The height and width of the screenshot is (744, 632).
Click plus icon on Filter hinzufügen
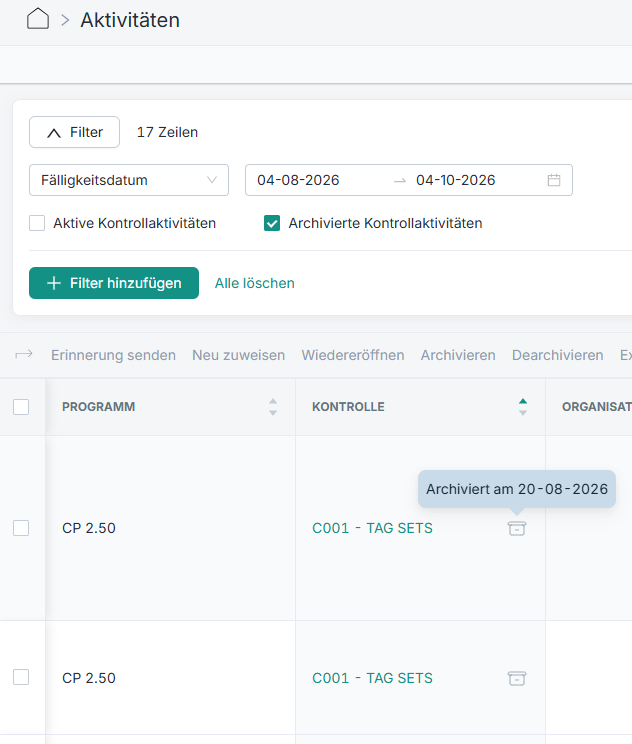coord(54,283)
